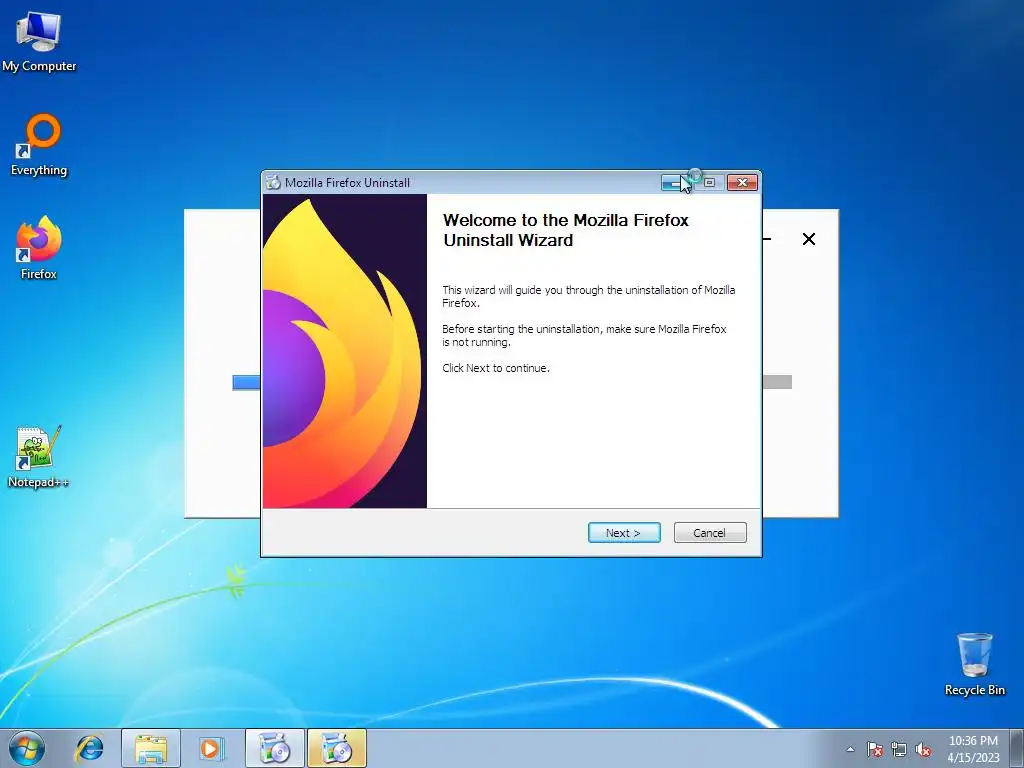This screenshot has height=768, width=1024.
Task: Switch to the highlighted uninstaller taskbar item
Action: (x=337, y=748)
